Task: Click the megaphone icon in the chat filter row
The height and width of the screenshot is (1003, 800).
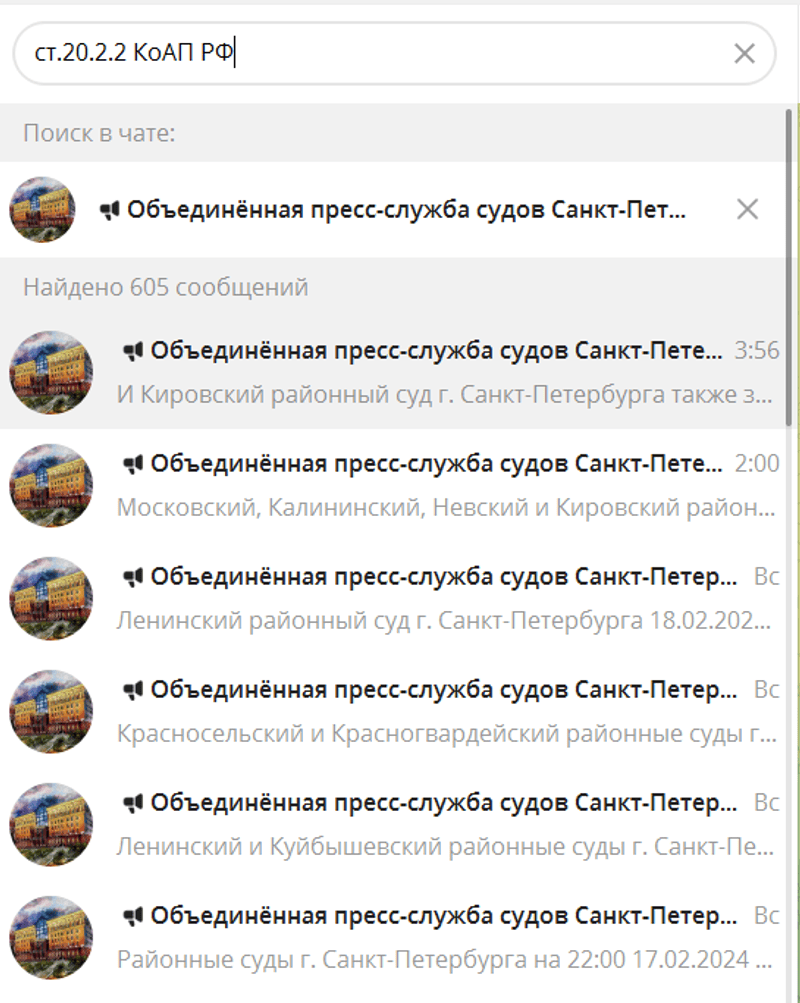Action: tap(110, 210)
